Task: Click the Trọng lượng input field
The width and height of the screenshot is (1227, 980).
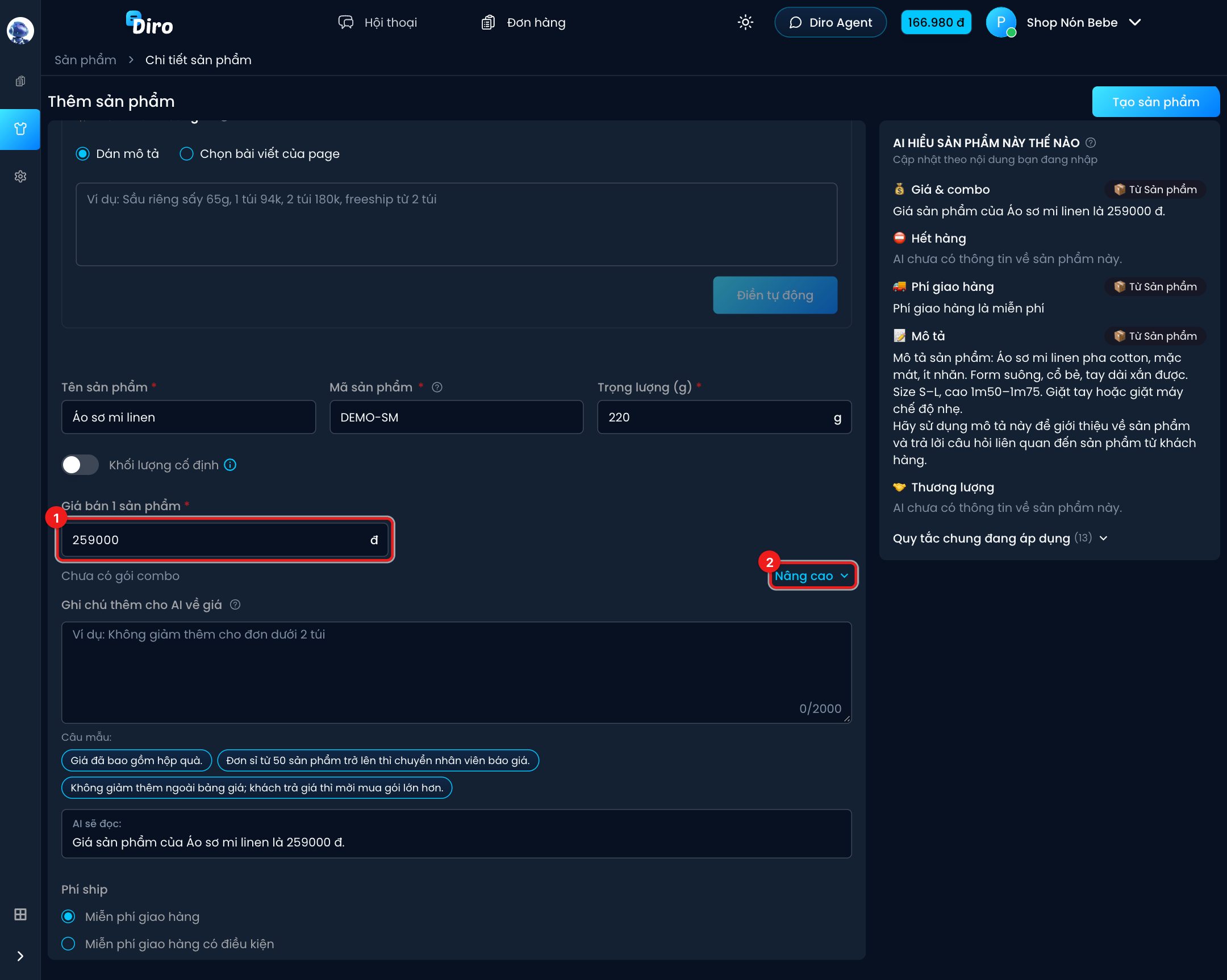Action: [x=724, y=417]
